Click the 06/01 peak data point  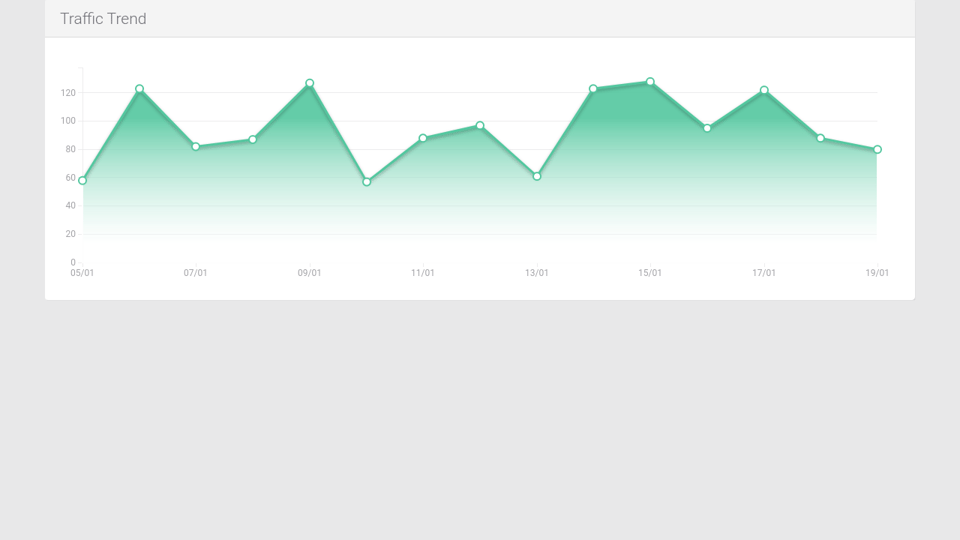pos(140,89)
